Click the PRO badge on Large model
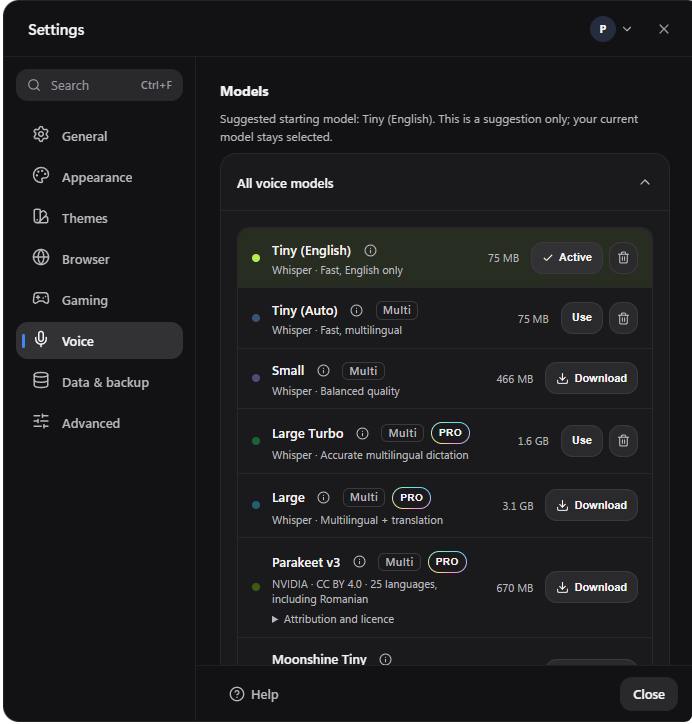Image resolution: width=692 pixels, height=724 pixels. pyautogui.click(x=411, y=497)
